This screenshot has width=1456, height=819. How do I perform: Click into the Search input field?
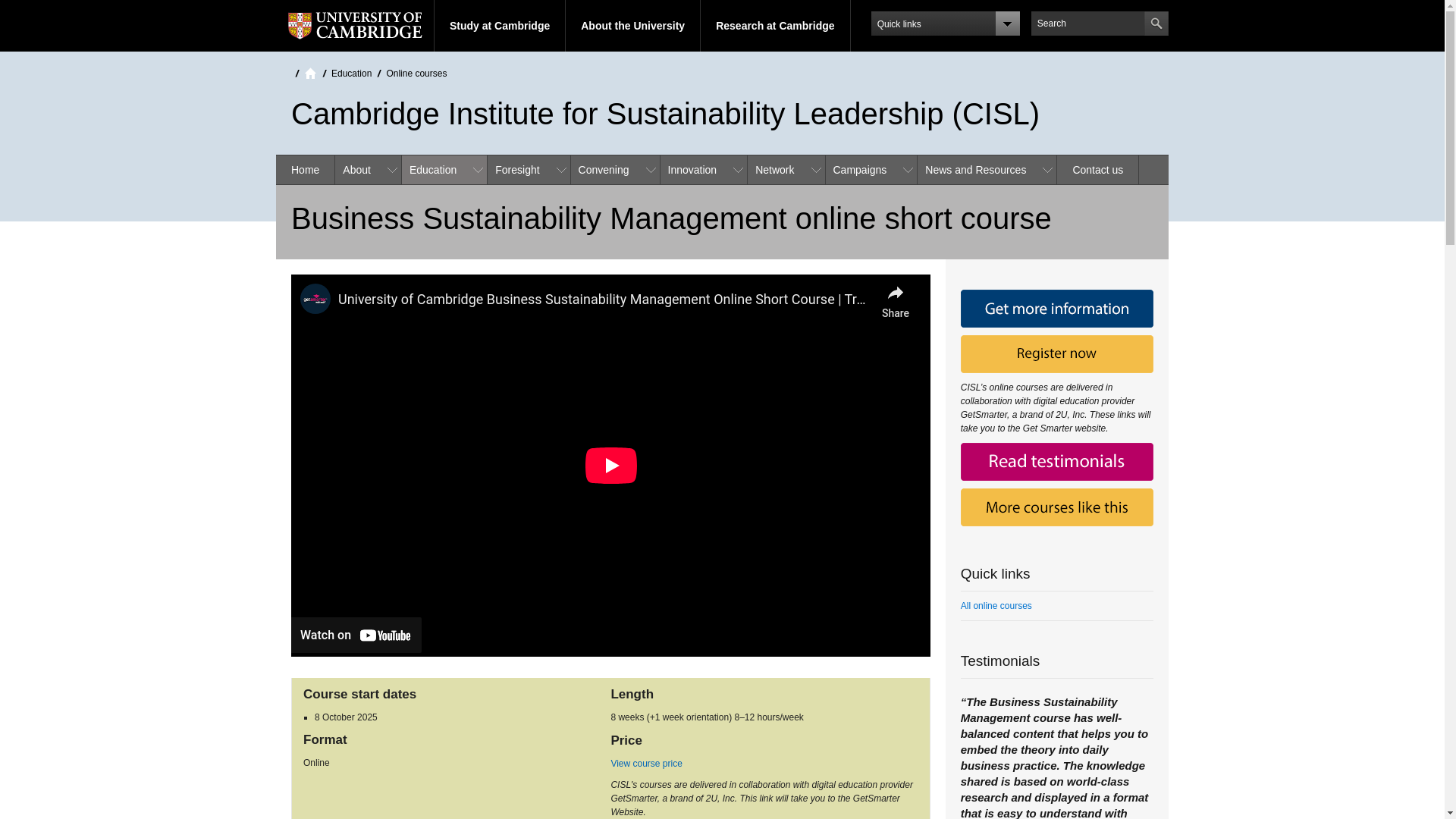tap(1087, 24)
